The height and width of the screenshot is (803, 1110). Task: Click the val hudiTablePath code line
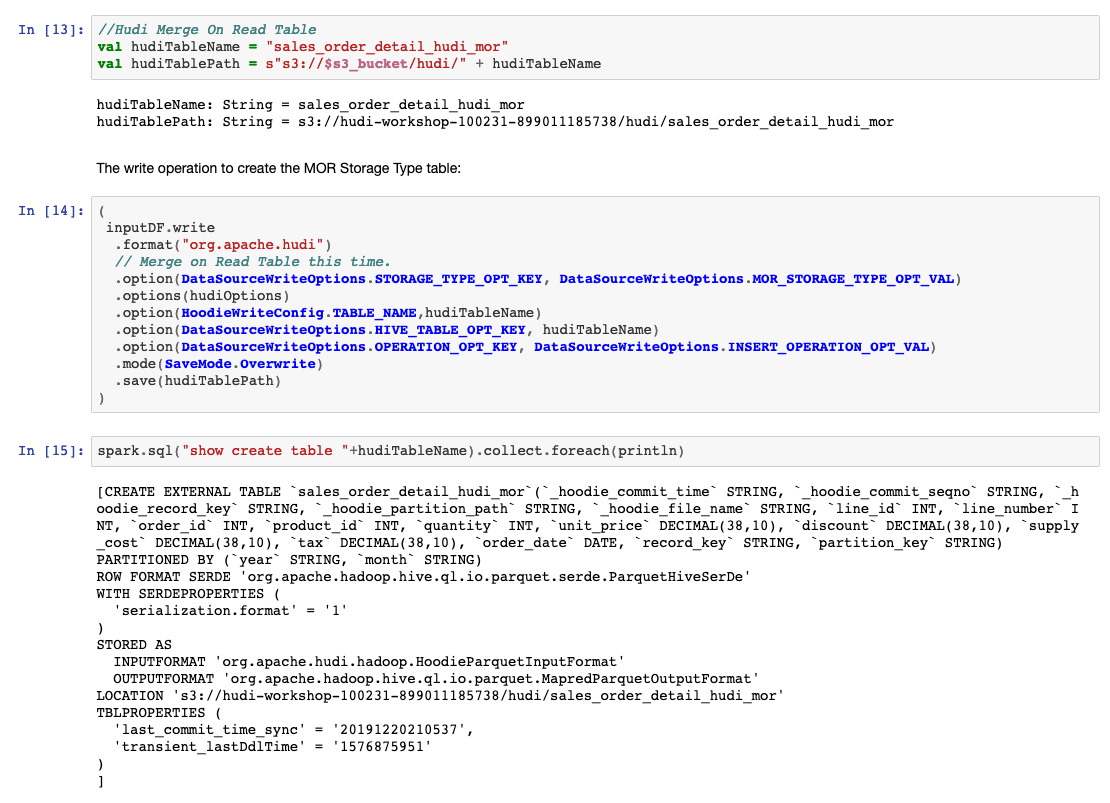pyautogui.click(x=348, y=64)
